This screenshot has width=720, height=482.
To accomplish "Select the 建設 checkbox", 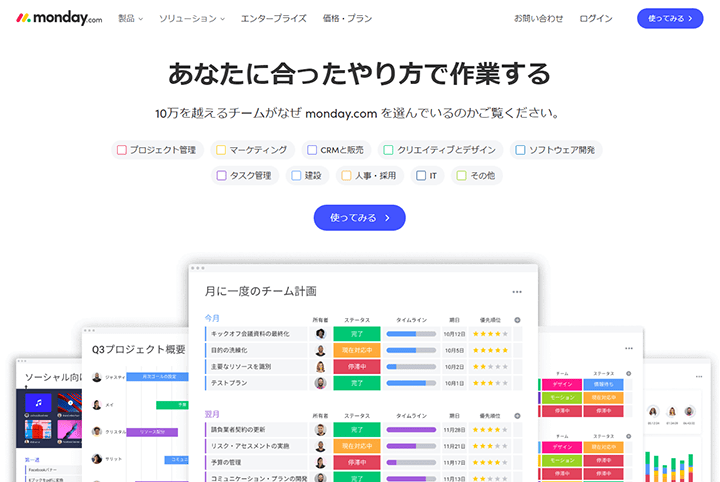I will (x=296, y=176).
